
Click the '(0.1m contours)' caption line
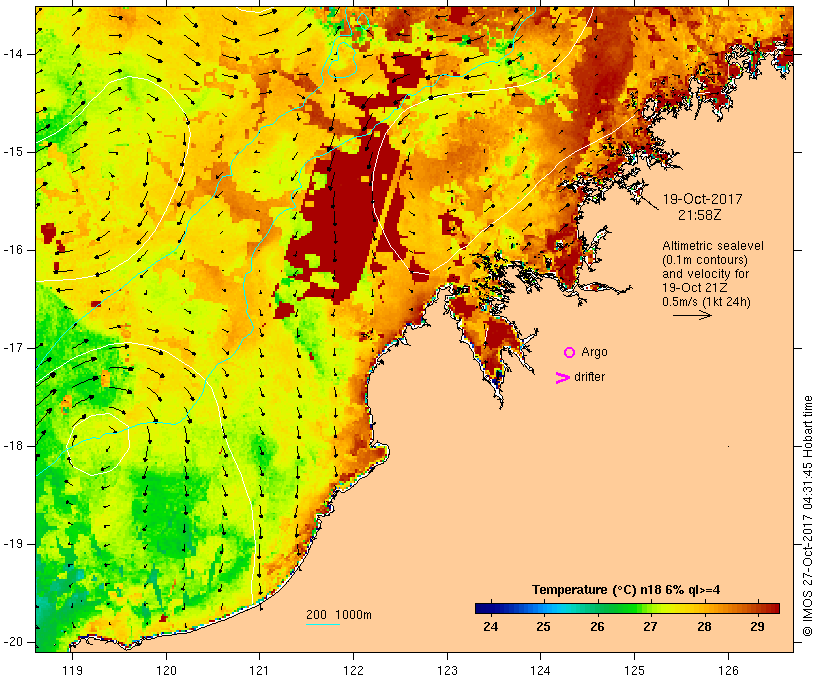[704, 260]
